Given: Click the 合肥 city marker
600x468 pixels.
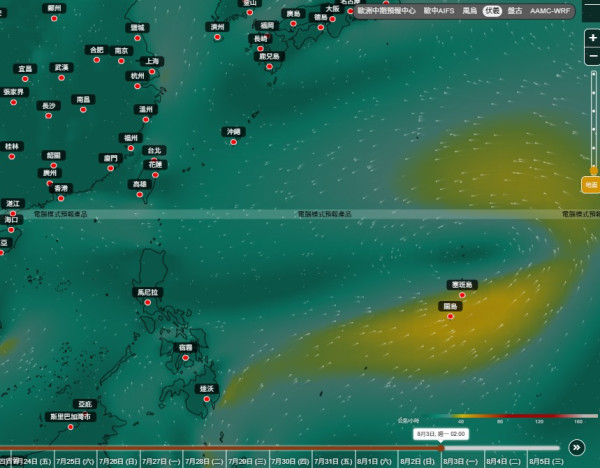Looking at the screenshot, I should 97,60.
